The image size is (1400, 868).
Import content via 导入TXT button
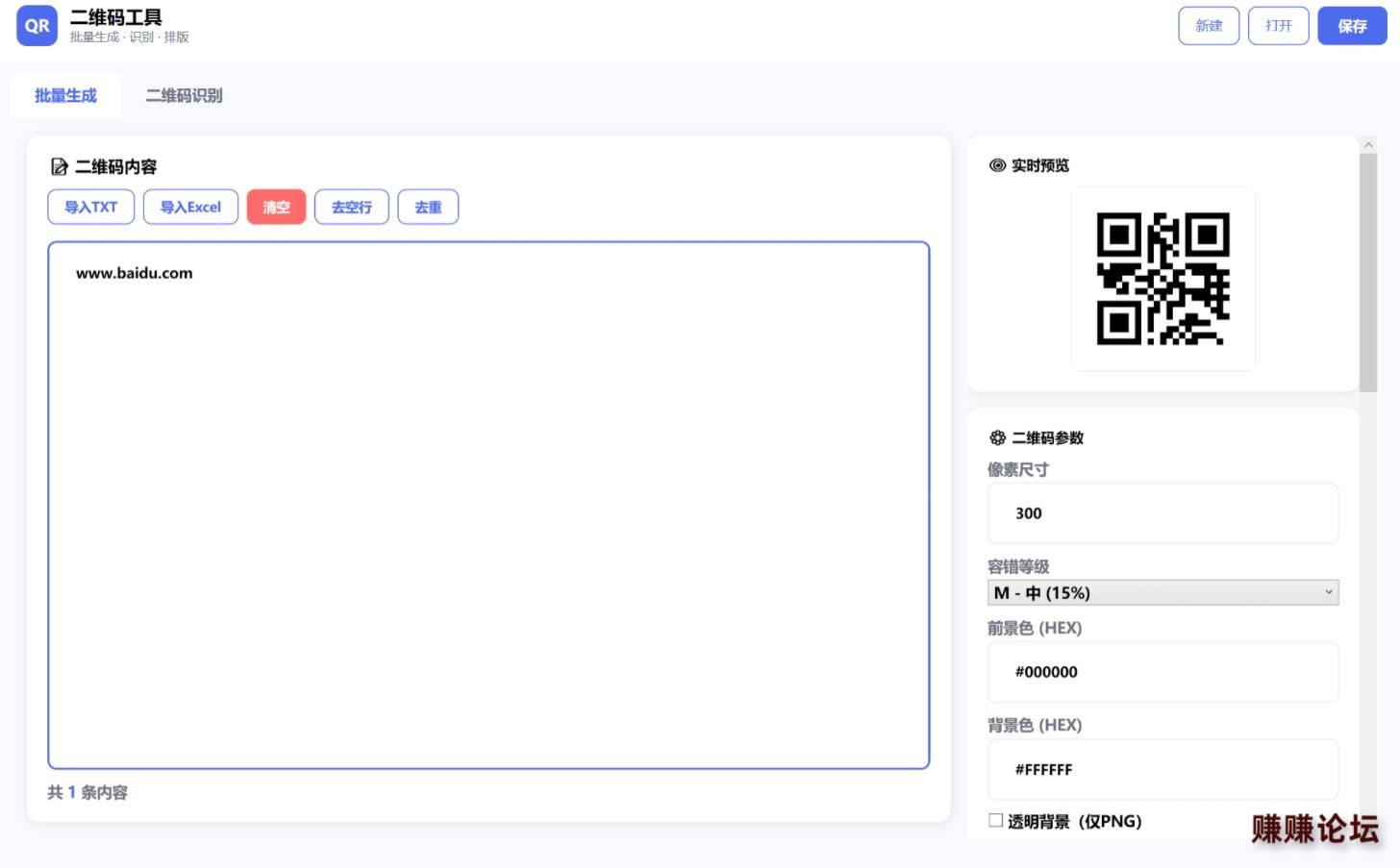[91, 207]
